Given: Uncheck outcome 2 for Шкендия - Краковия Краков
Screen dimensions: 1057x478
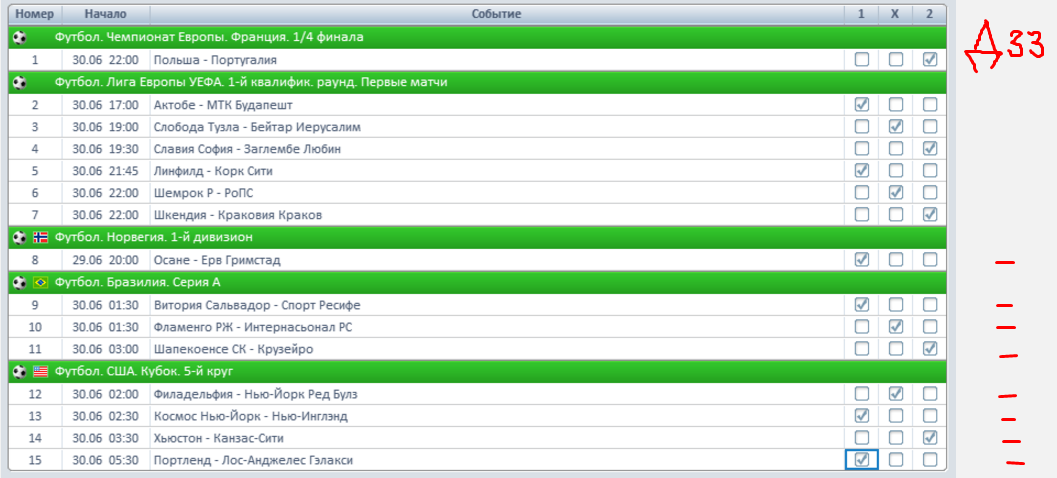Looking at the screenshot, I should click(x=930, y=215).
